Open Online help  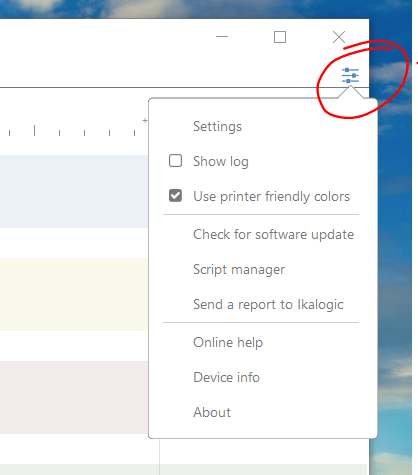(x=228, y=342)
